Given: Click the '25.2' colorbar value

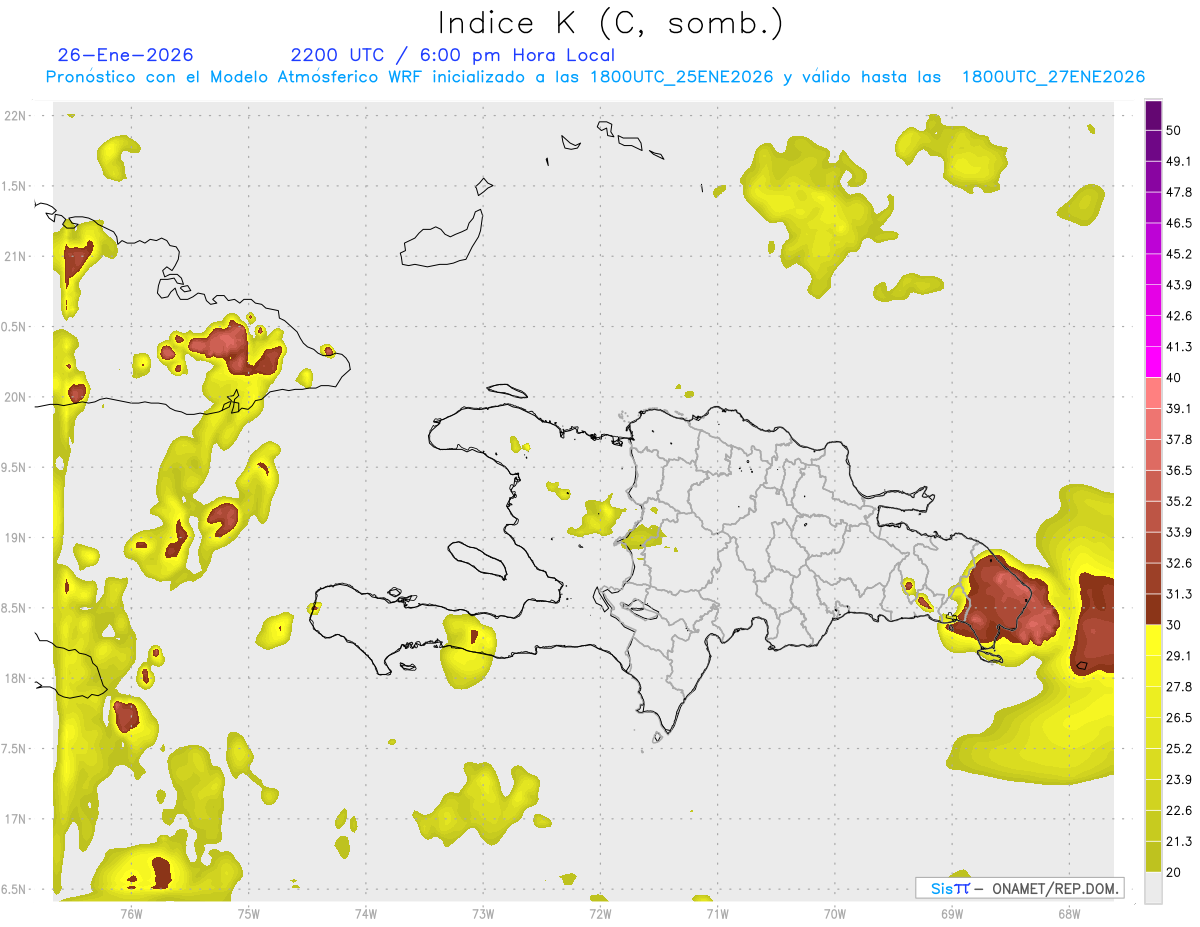Looking at the screenshot, I should pyautogui.click(x=1179, y=749).
